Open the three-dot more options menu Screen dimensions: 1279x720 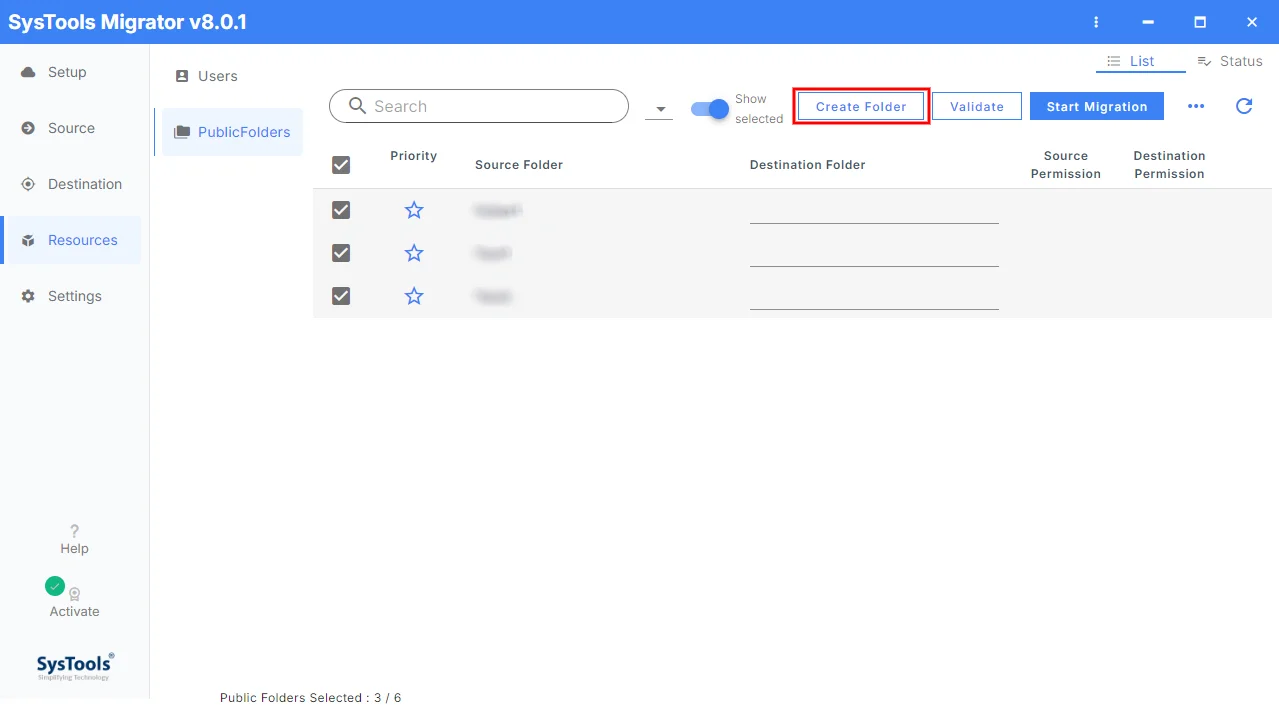(x=1196, y=106)
